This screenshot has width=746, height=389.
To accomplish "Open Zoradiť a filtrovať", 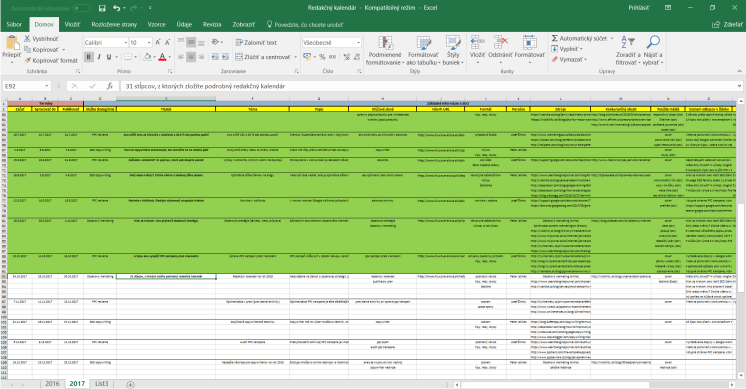I will 628,50.
